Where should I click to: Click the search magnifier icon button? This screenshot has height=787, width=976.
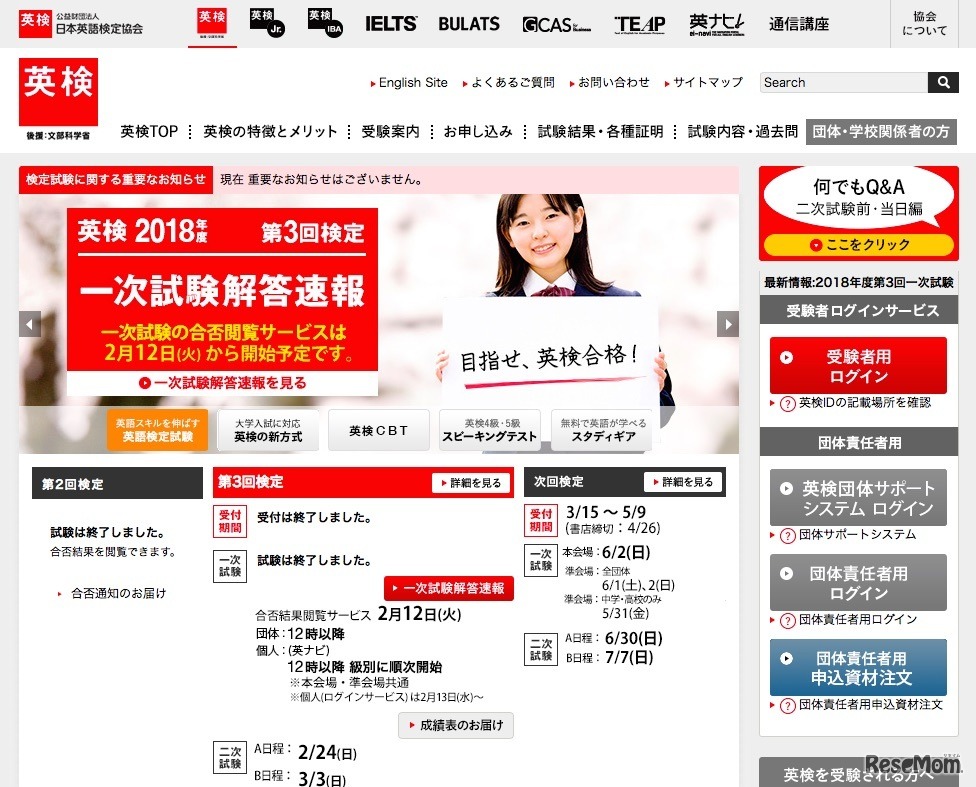[942, 82]
